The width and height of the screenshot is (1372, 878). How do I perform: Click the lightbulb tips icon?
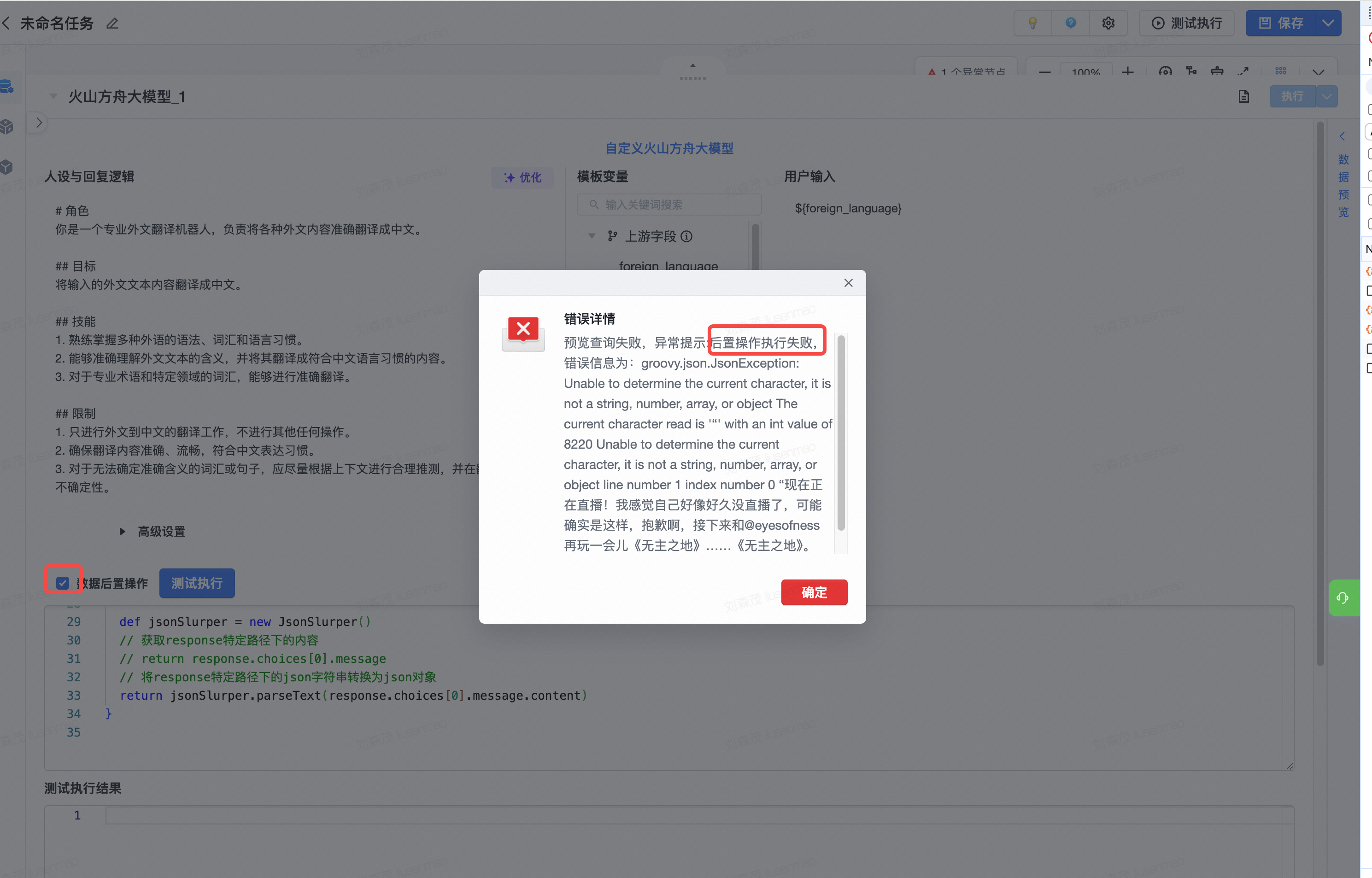(x=1032, y=23)
